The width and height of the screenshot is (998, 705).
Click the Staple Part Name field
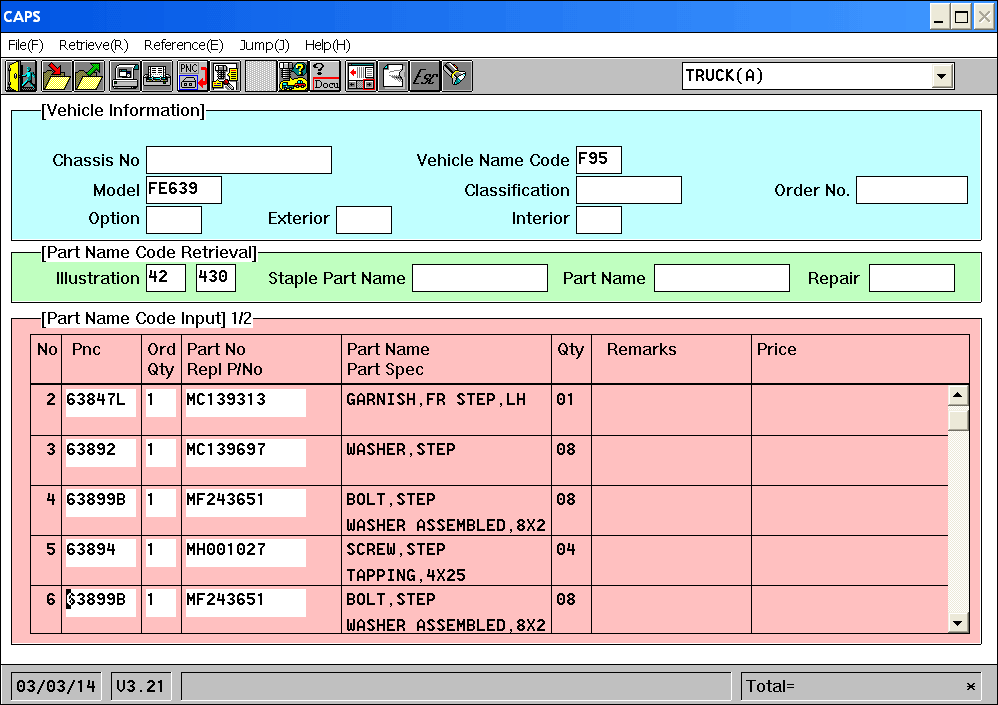pos(480,278)
